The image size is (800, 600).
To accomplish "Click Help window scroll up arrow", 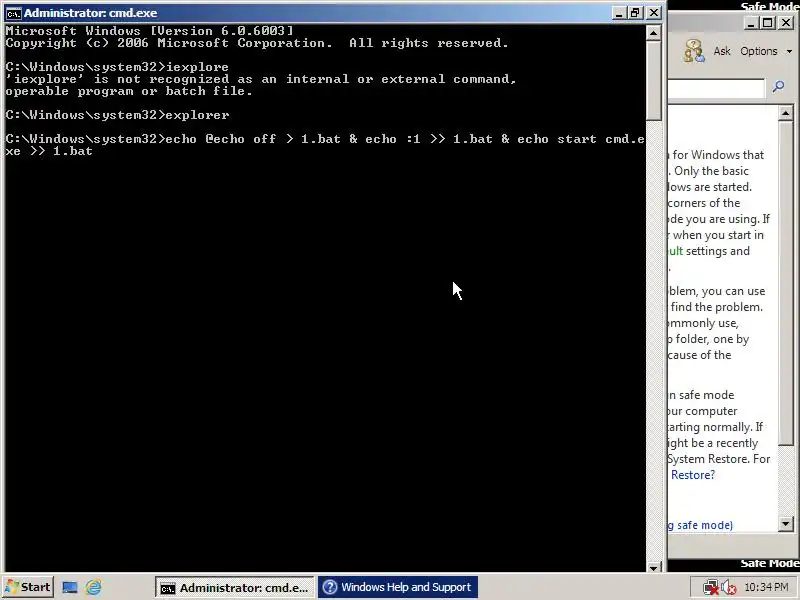I will tap(786, 113).
